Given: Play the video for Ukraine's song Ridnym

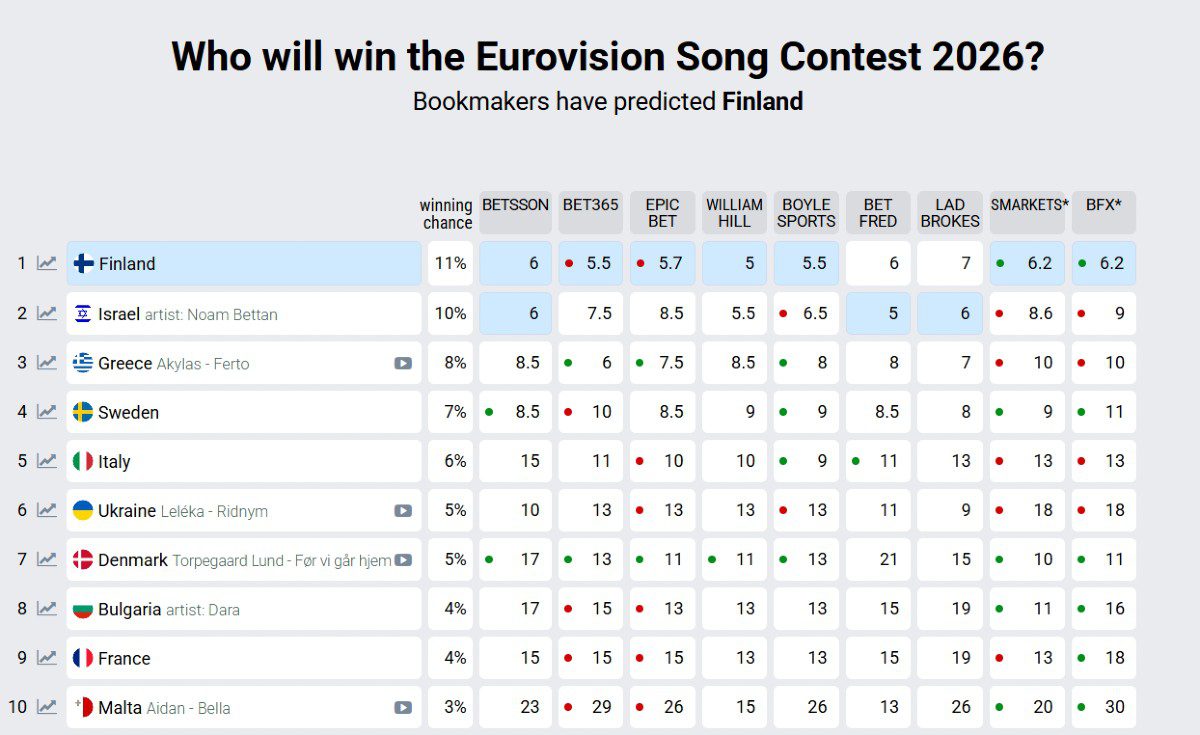Looking at the screenshot, I should 404,510.
